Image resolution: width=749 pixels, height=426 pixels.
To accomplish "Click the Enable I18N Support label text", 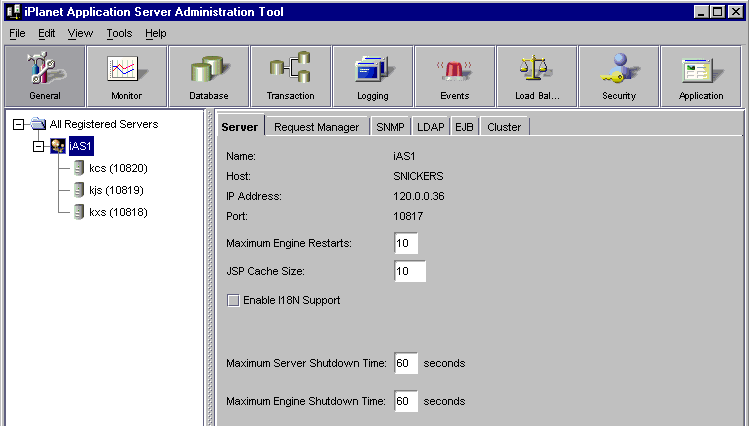I will pos(291,300).
